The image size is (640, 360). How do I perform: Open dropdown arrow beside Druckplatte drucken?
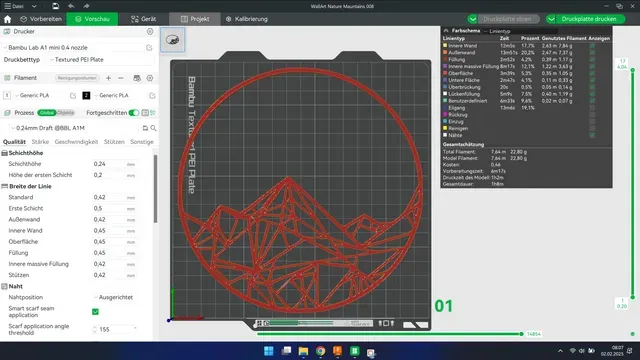[551, 19]
